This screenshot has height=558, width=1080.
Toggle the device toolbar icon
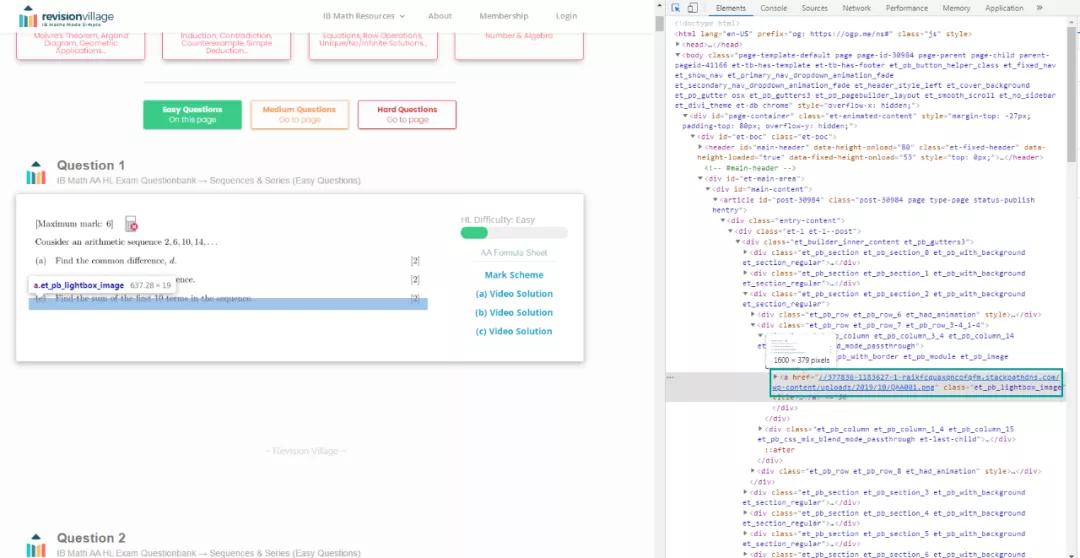691,8
